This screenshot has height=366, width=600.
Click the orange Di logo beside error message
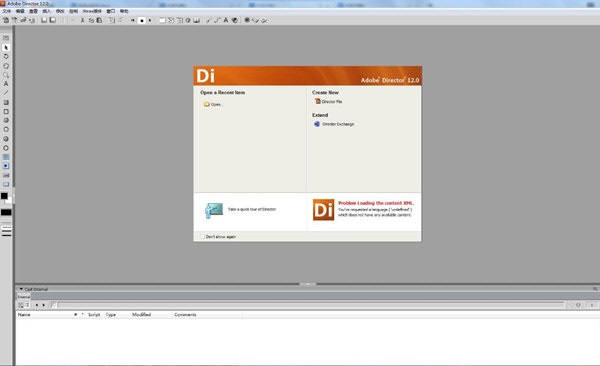click(323, 209)
